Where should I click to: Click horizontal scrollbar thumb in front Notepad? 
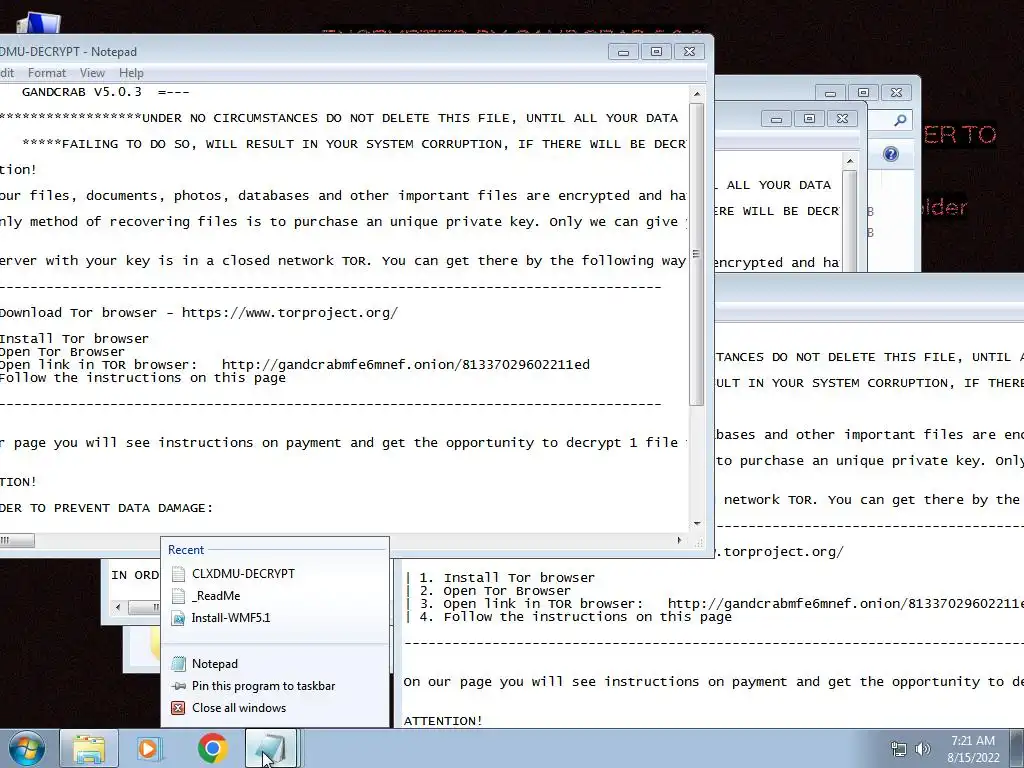18,540
